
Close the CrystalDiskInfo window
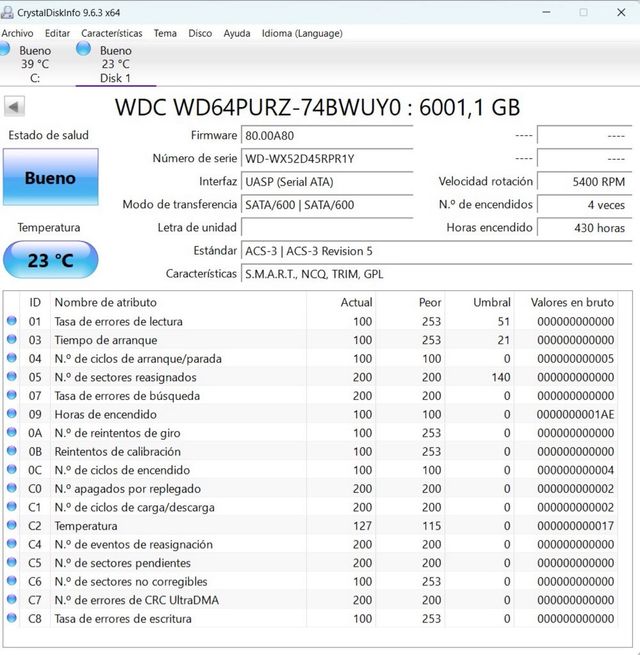pyautogui.click(x=621, y=13)
